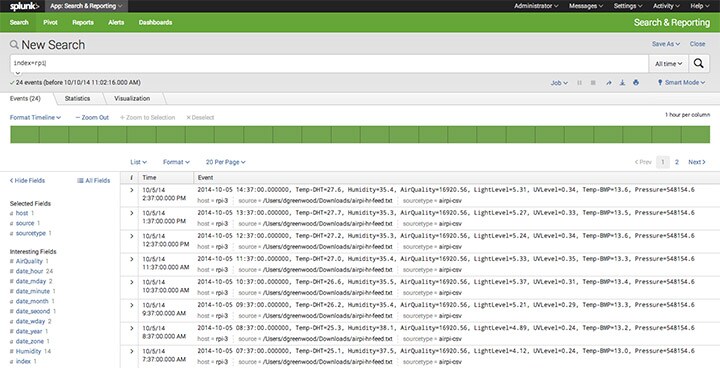Go to the Search nav tab
Viewport: 720px width, 368px height.
point(19,23)
